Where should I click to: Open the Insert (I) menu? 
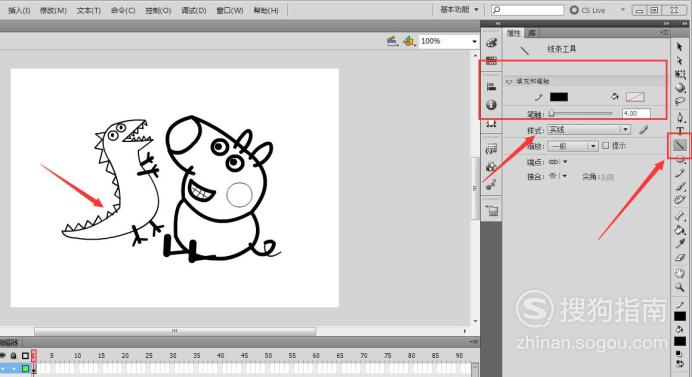click(x=19, y=10)
